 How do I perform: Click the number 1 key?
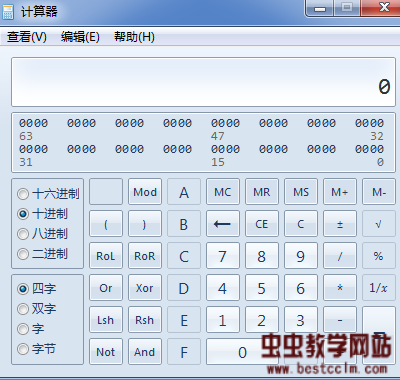pyautogui.click(x=223, y=320)
